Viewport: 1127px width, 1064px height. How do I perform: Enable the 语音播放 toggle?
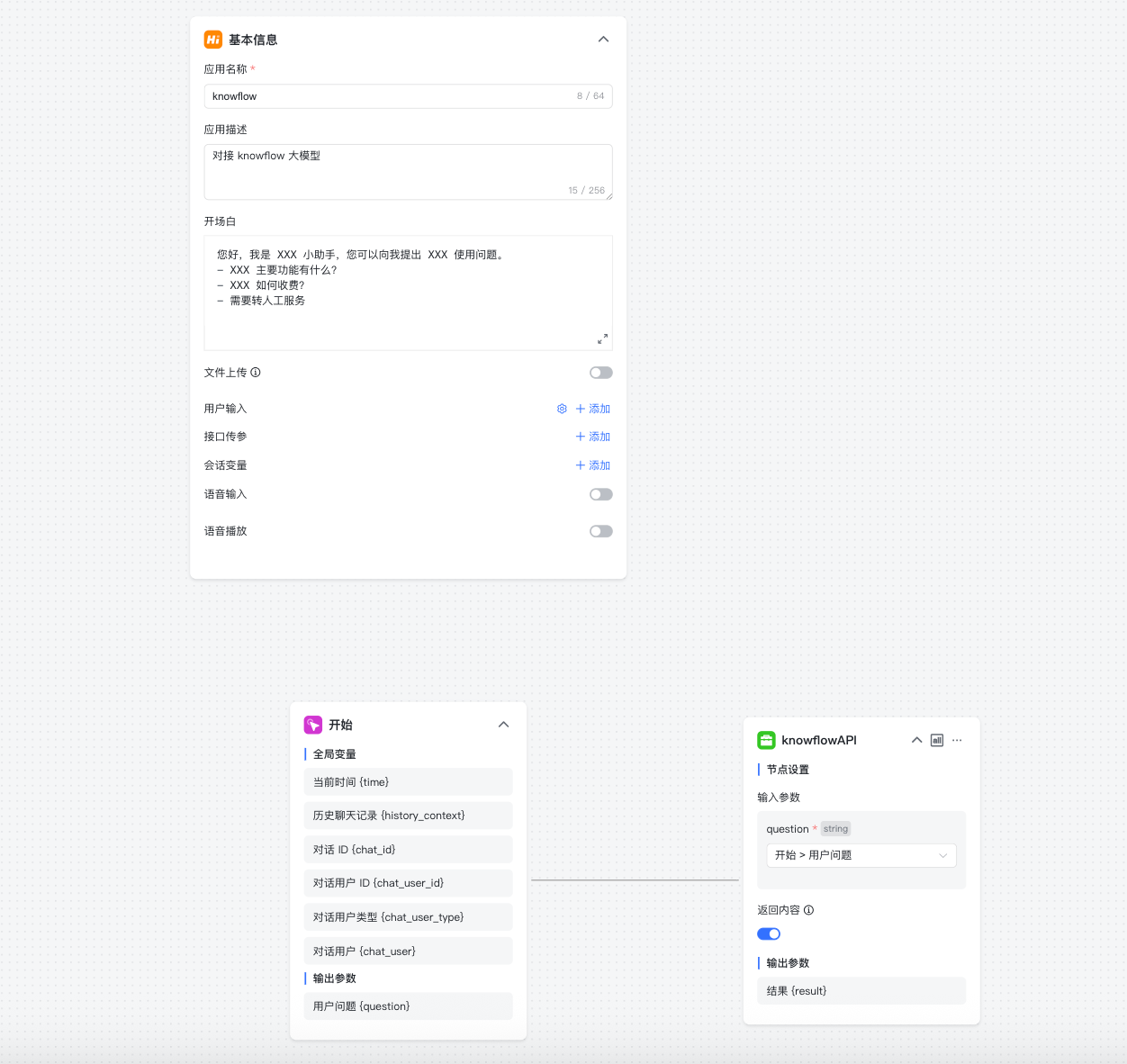point(600,531)
